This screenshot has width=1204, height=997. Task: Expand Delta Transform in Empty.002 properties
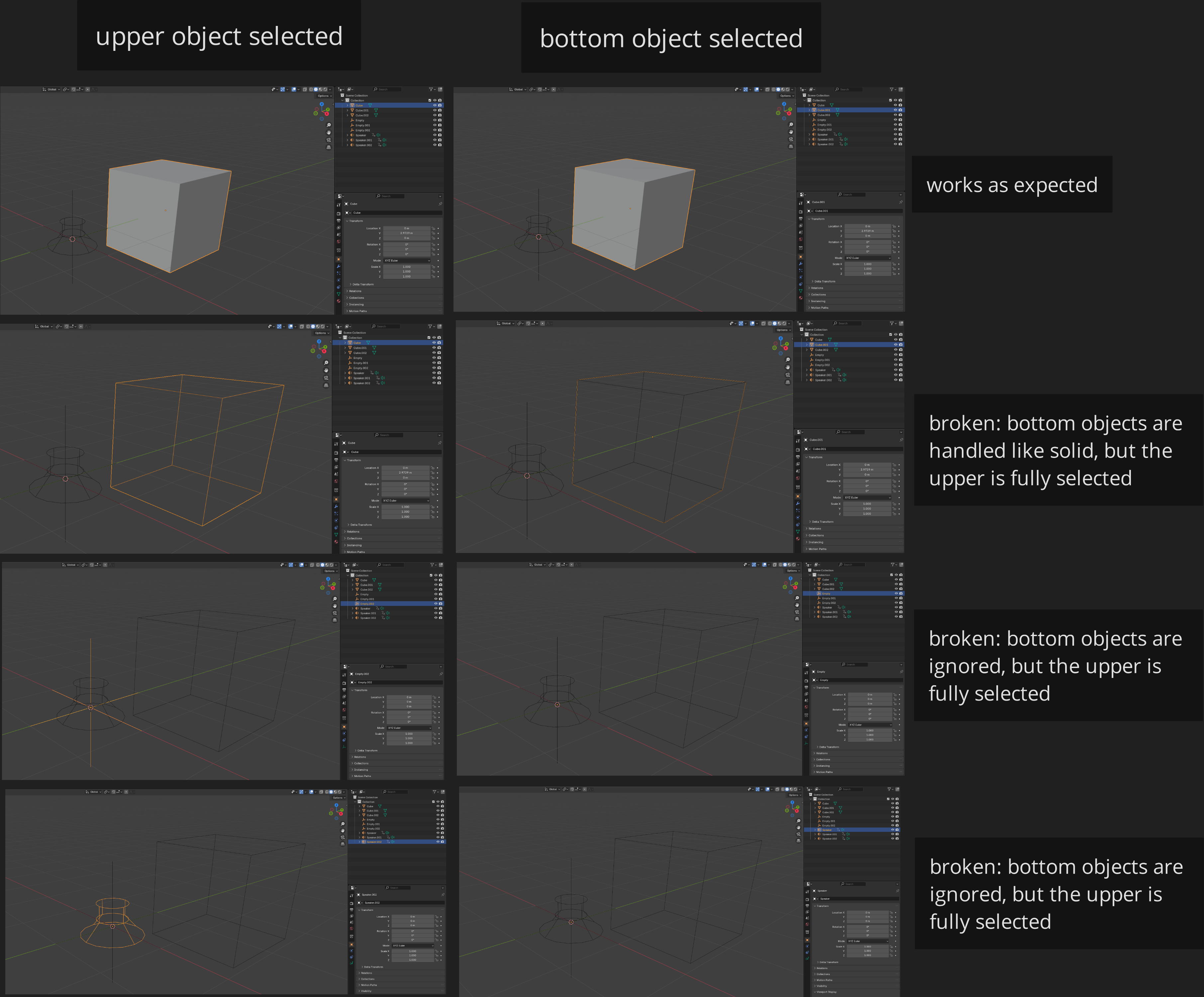coord(367,750)
